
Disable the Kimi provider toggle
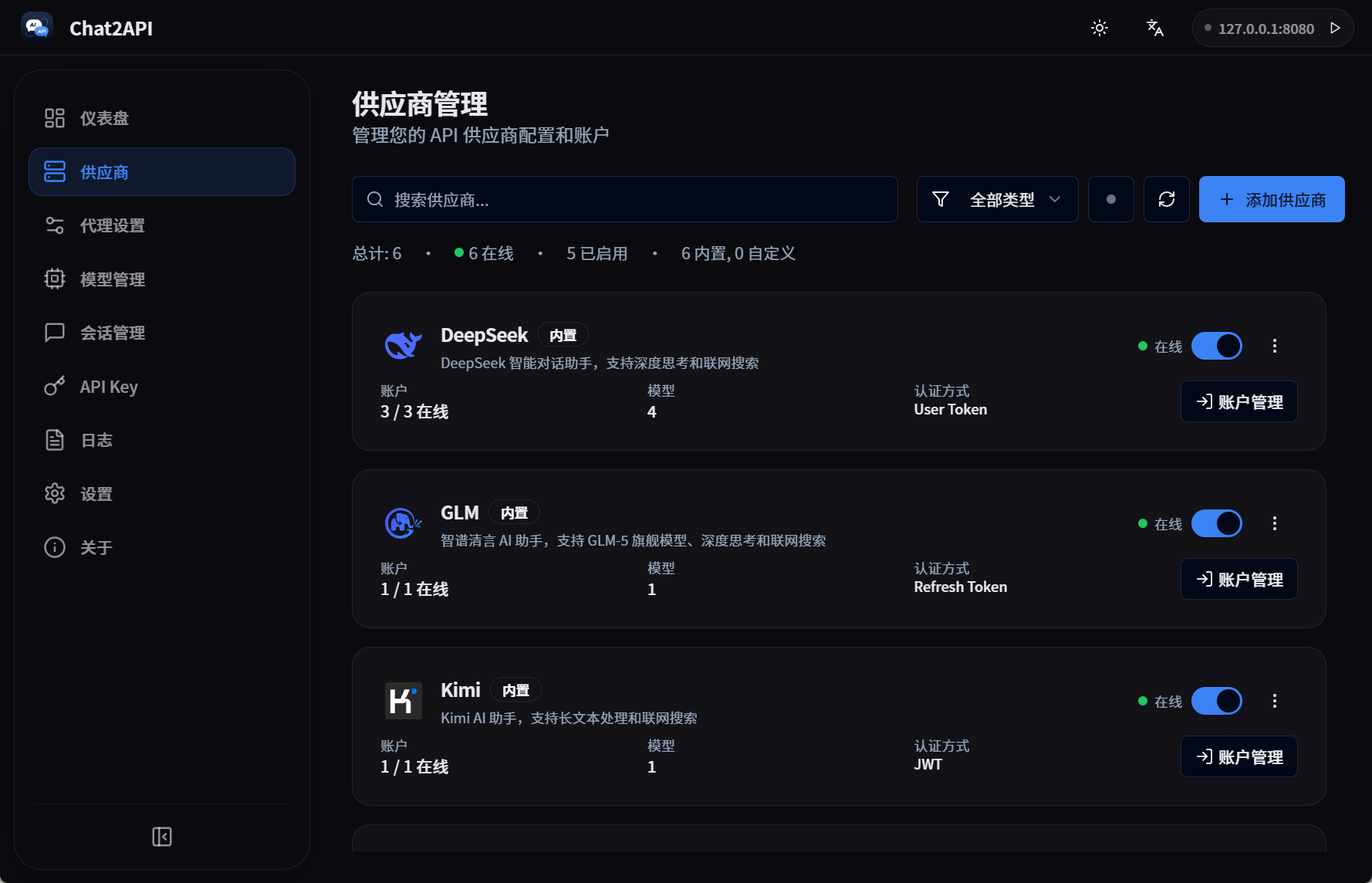(1217, 701)
